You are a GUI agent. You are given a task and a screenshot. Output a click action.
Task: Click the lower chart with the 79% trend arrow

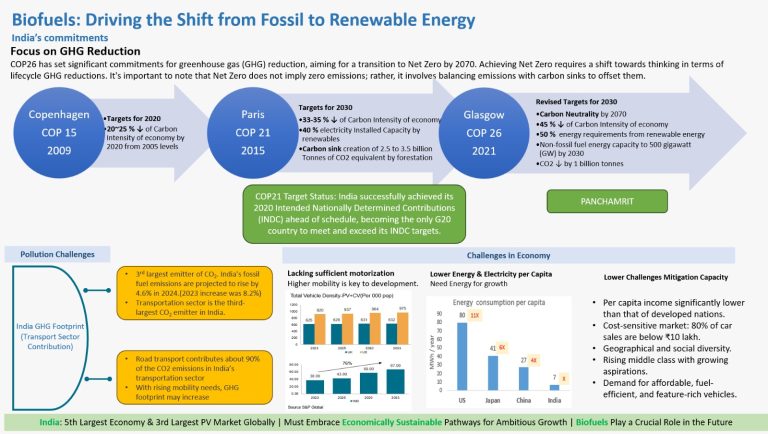[349, 382]
